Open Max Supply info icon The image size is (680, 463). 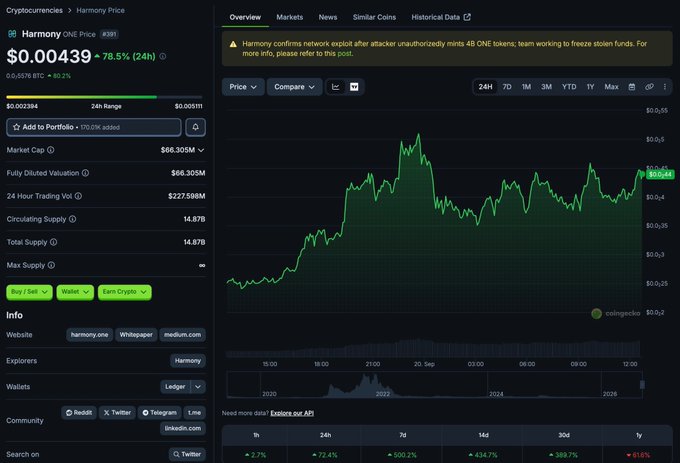(51, 265)
